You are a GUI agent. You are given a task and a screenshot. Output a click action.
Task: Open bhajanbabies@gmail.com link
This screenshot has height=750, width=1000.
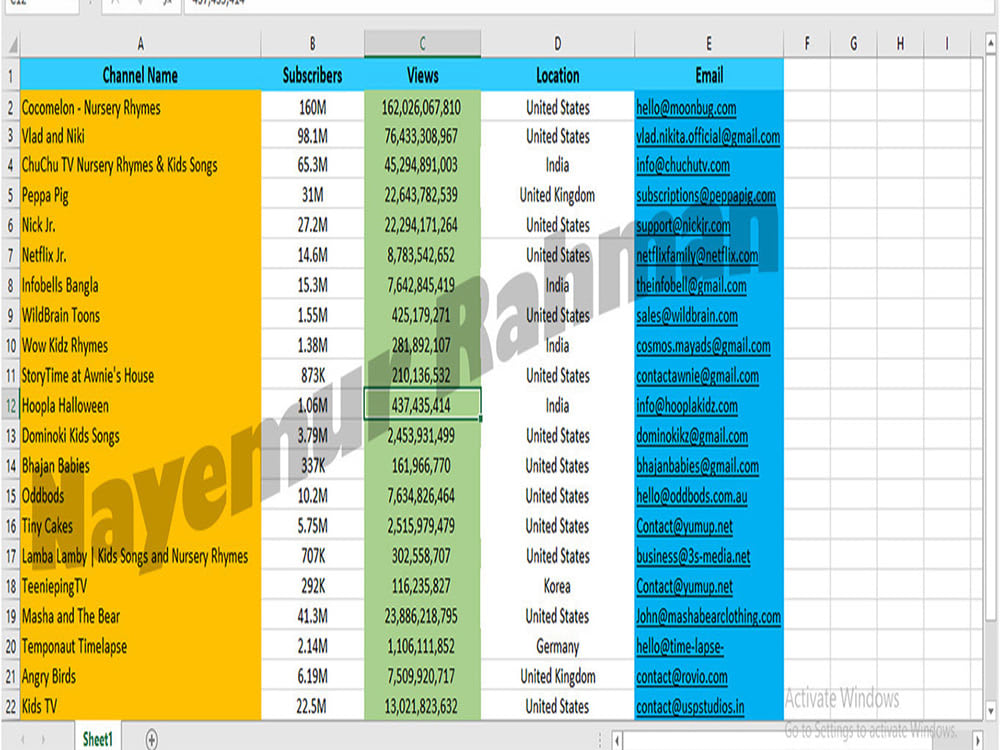click(x=698, y=466)
